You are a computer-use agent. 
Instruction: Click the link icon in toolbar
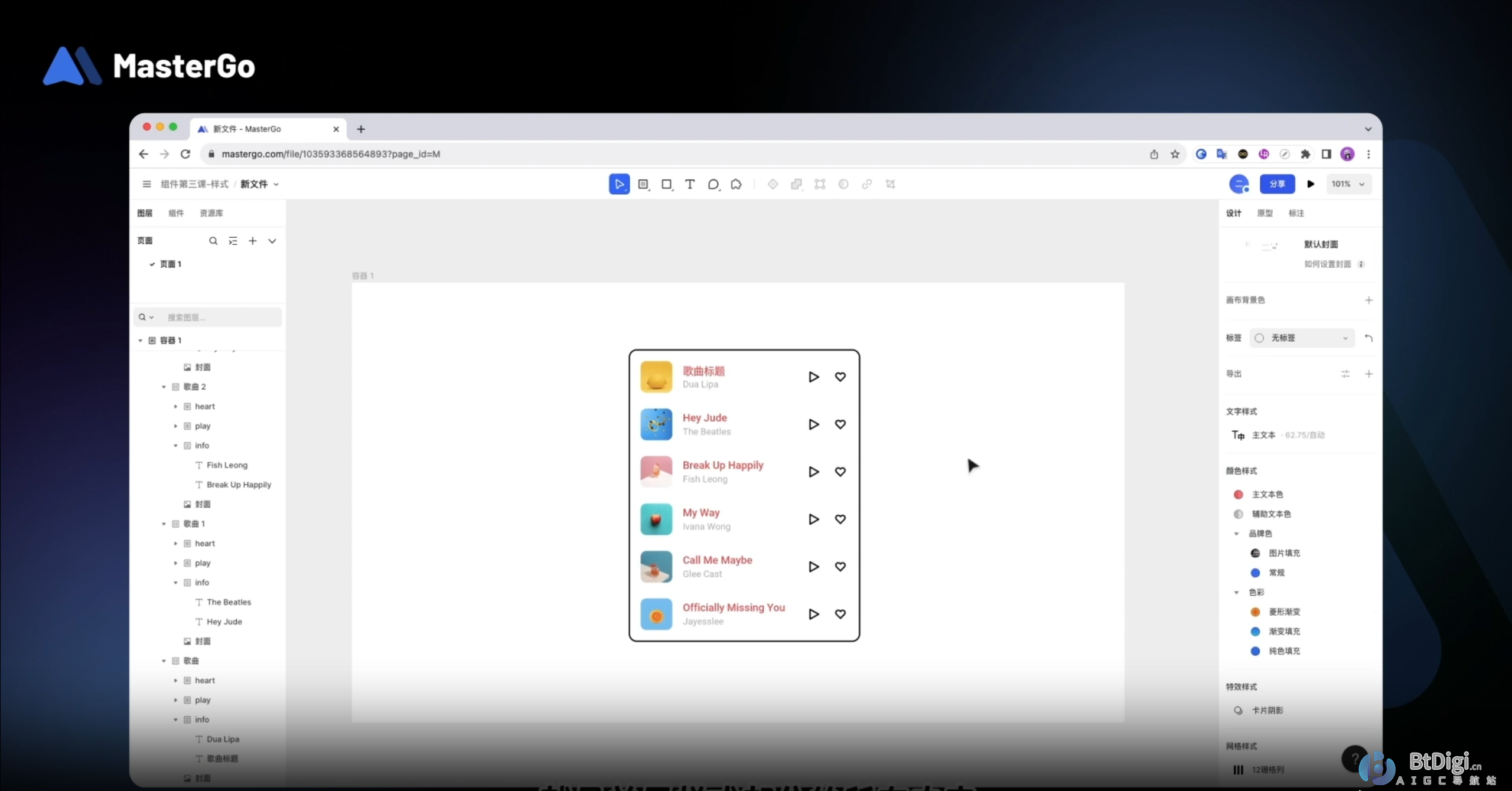(x=866, y=184)
